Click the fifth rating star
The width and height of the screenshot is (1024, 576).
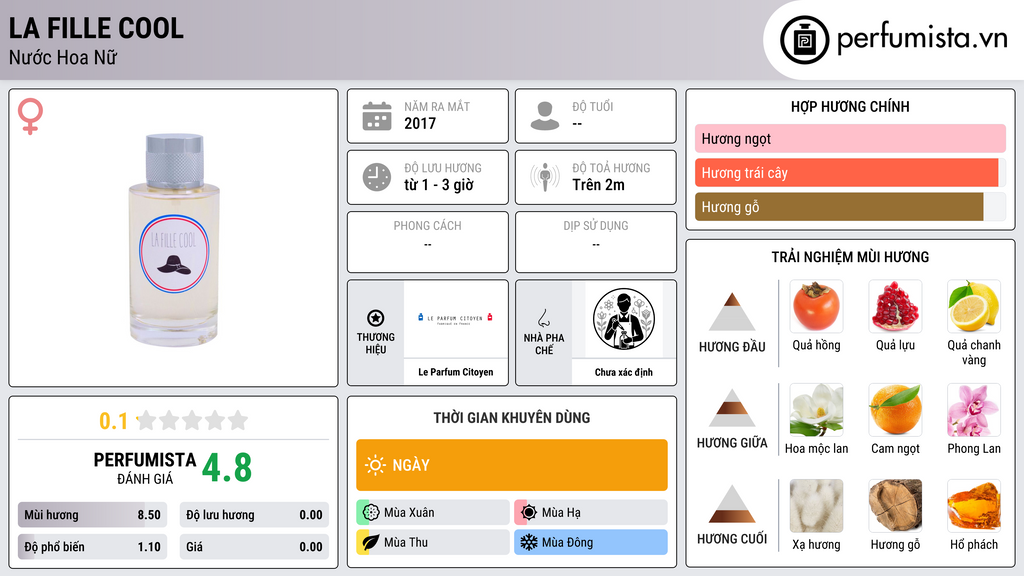pos(238,420)
